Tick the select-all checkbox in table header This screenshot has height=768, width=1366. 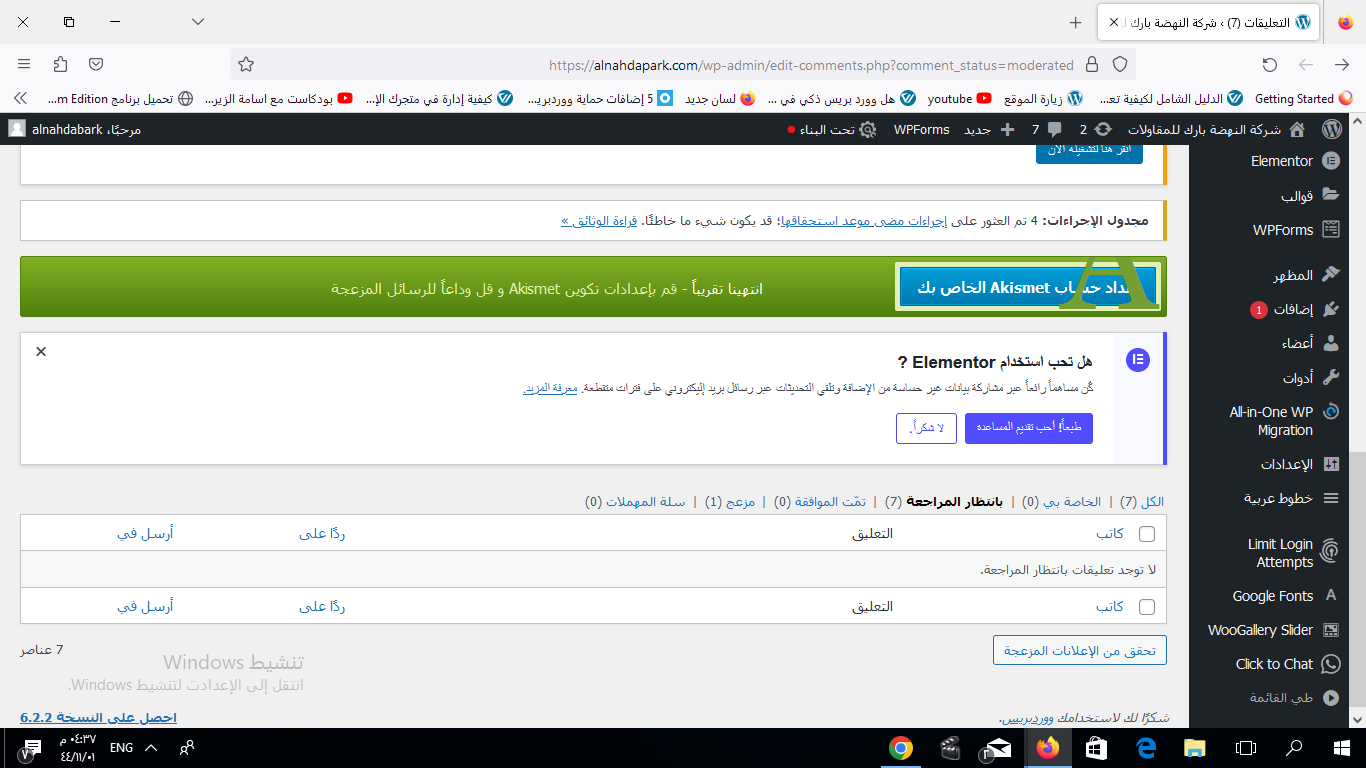(x=1147, y=534)
